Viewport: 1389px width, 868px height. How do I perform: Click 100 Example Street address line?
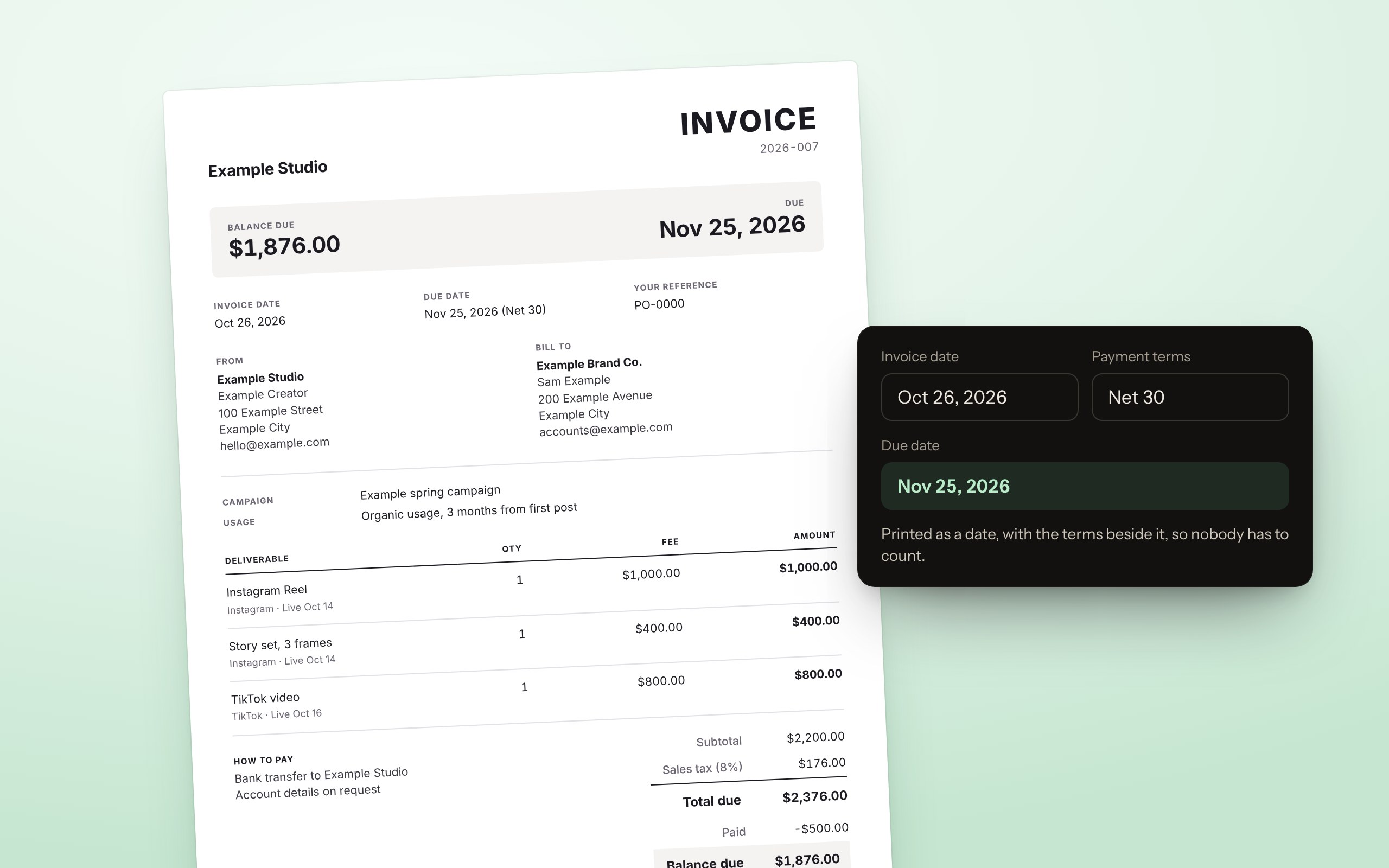[x=270, y=411]
